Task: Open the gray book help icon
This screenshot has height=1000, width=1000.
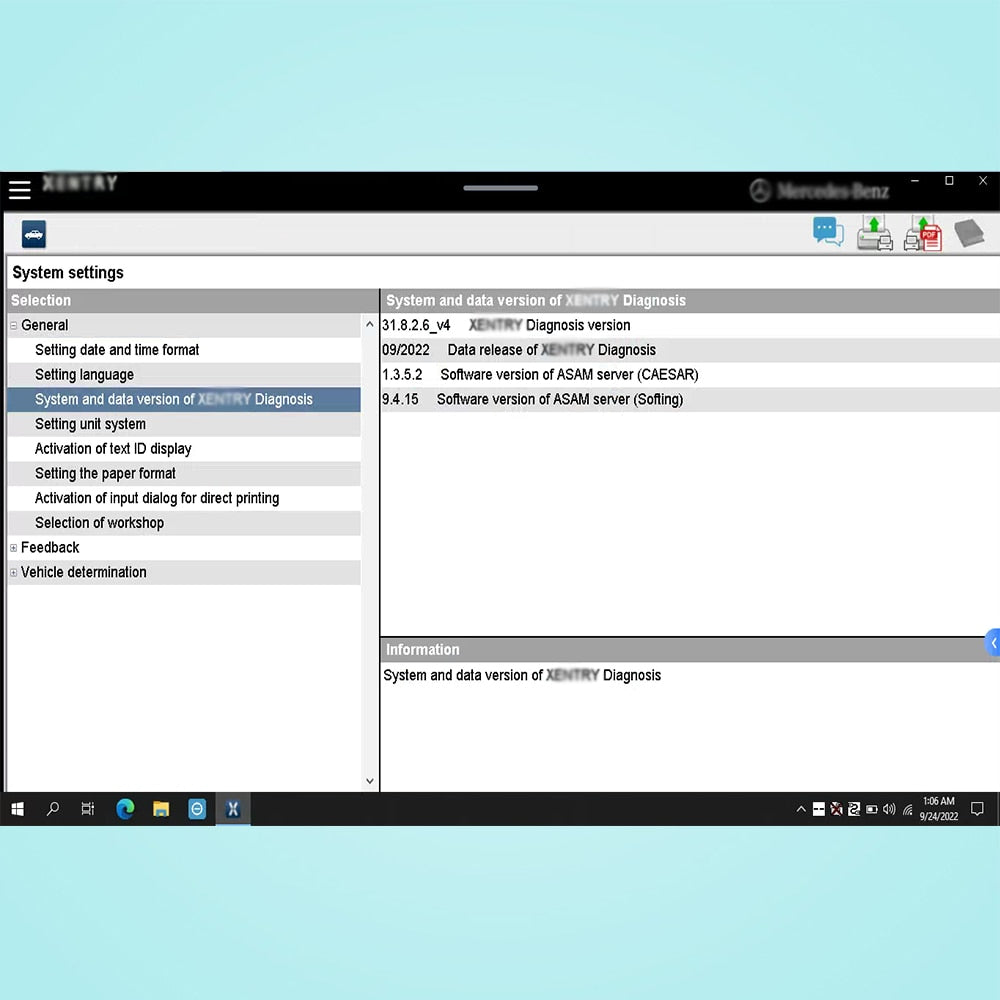Action: 969,233
